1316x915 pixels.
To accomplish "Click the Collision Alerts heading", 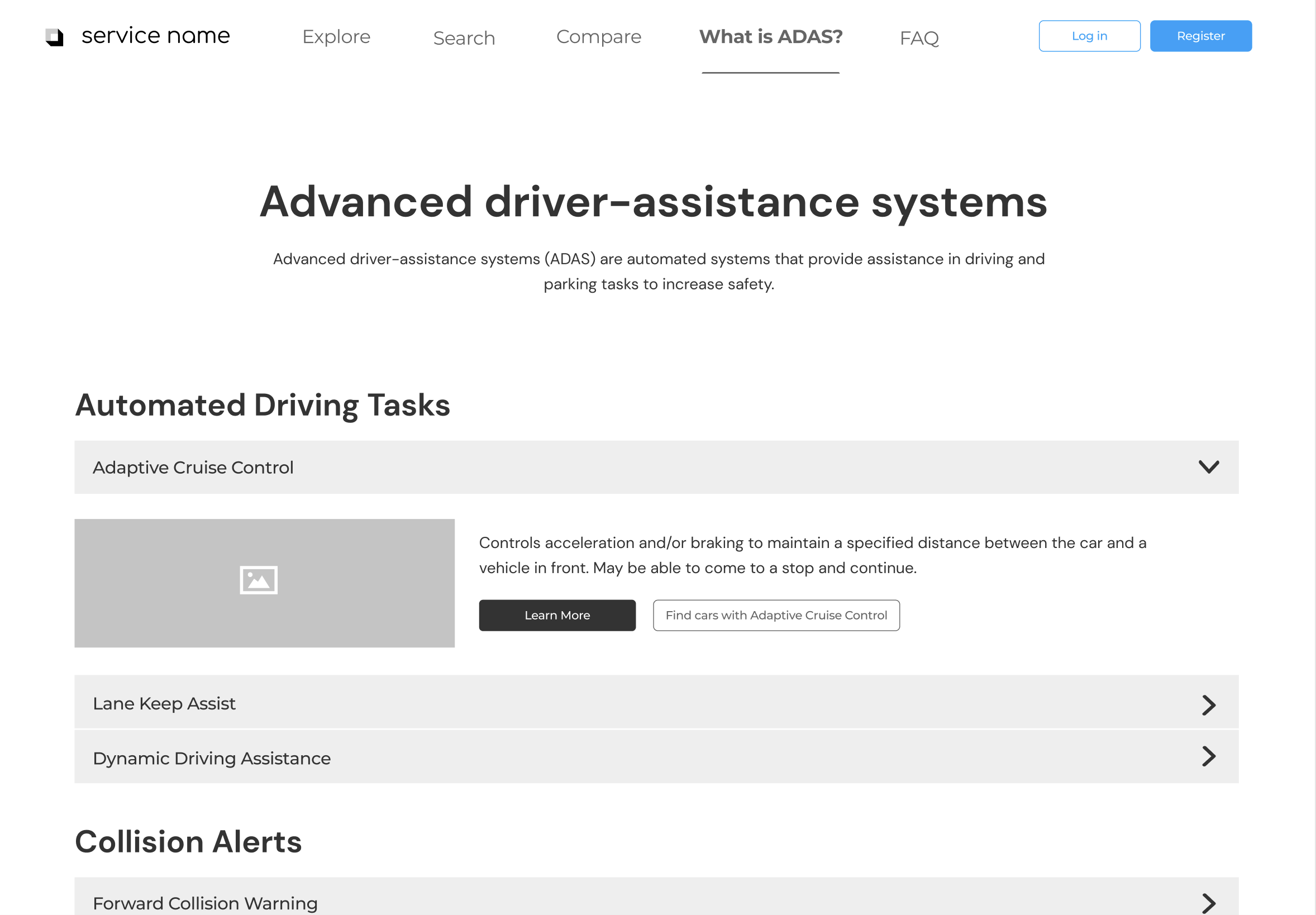I will 189,842.
